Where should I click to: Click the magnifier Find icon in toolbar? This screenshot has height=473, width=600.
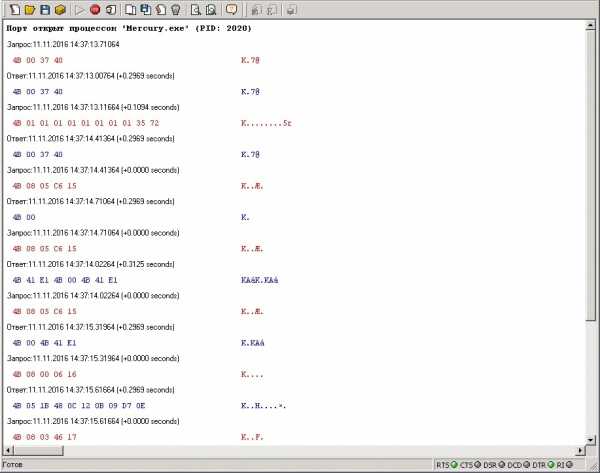pos(197,9)
